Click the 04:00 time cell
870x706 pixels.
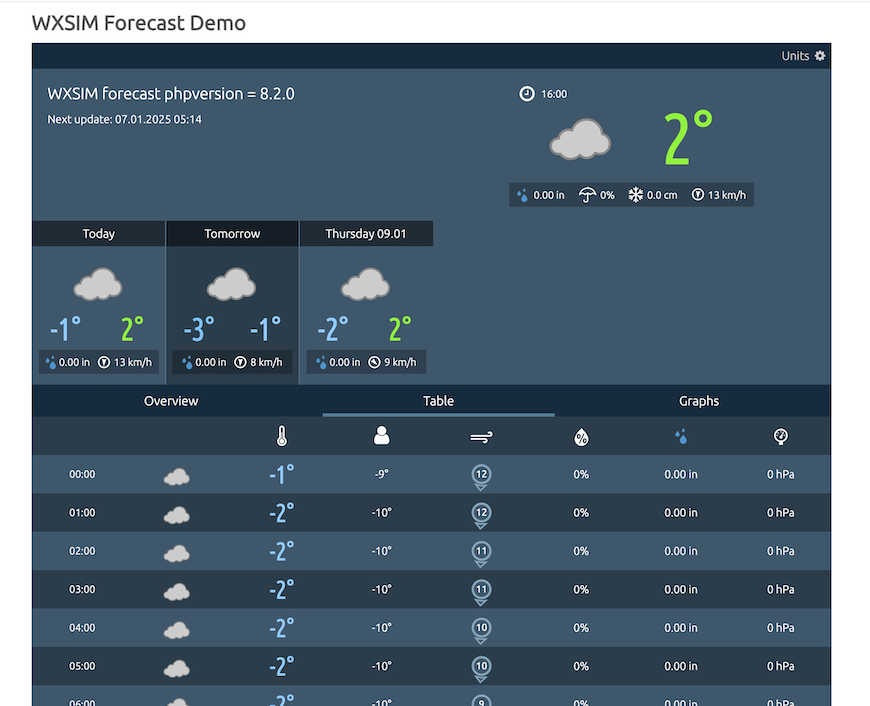(82, 628)
